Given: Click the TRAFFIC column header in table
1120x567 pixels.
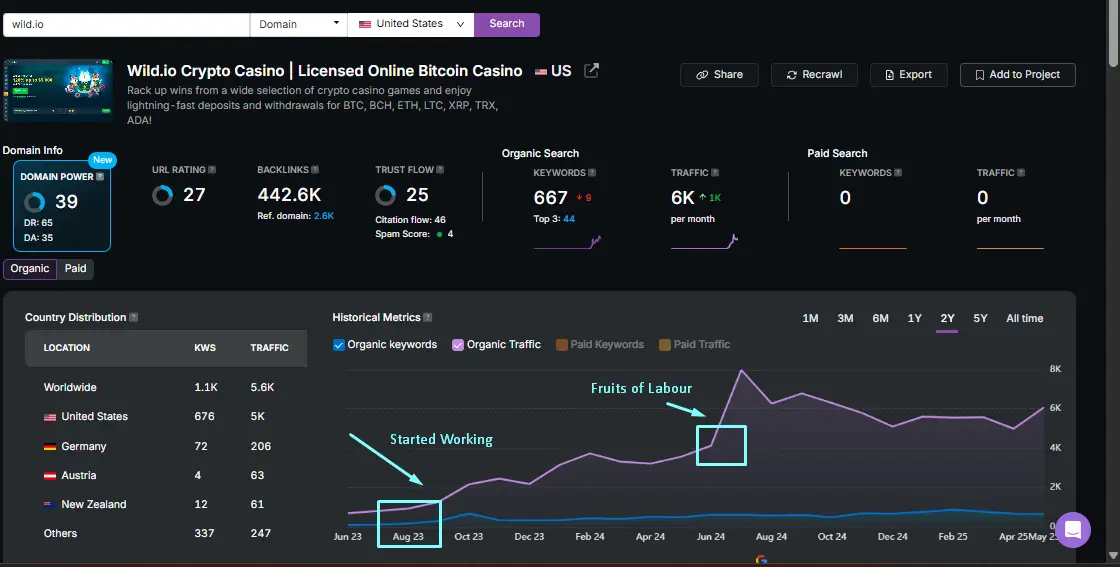Looking at the screenshot, I should click(269, 348).
